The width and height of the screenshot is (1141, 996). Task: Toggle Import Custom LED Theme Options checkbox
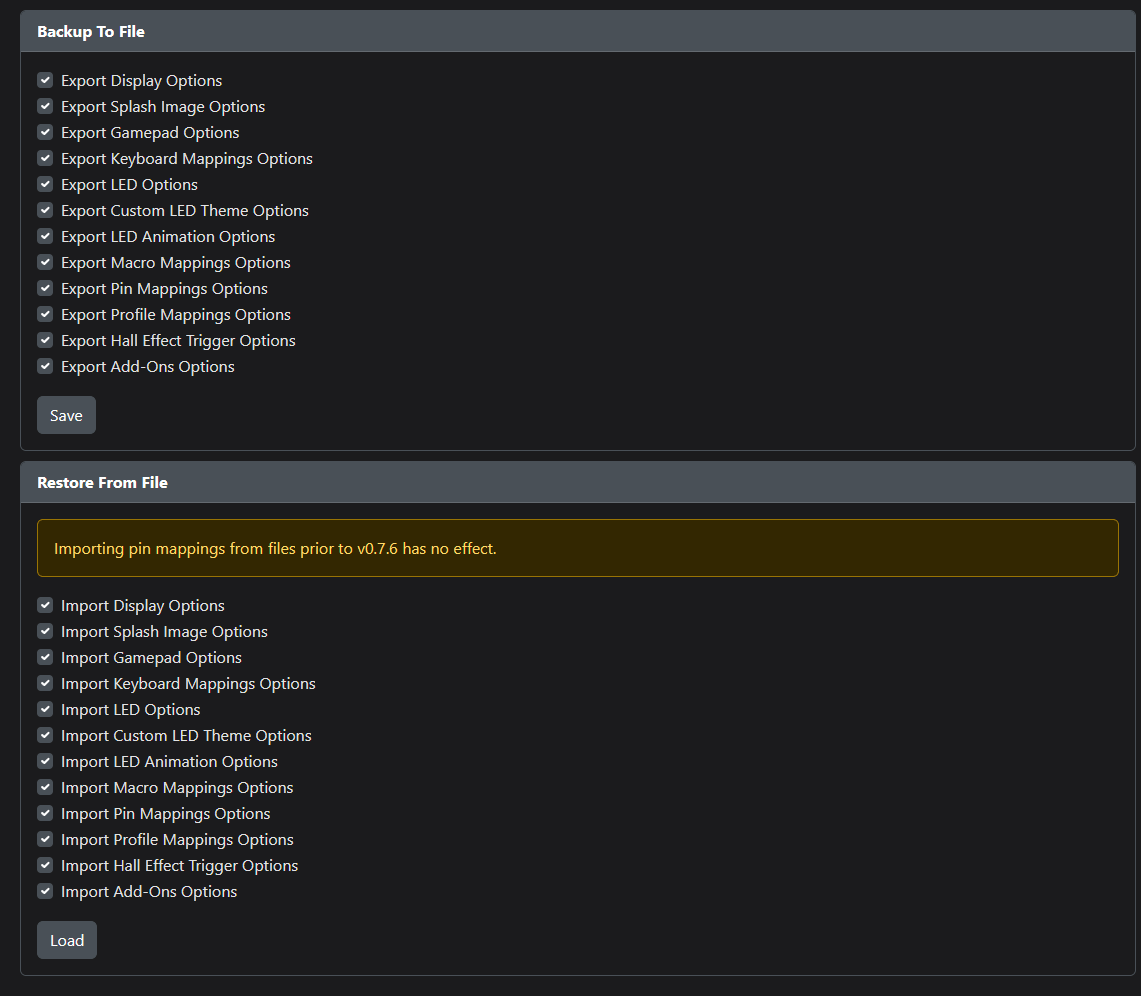point(45,736)
